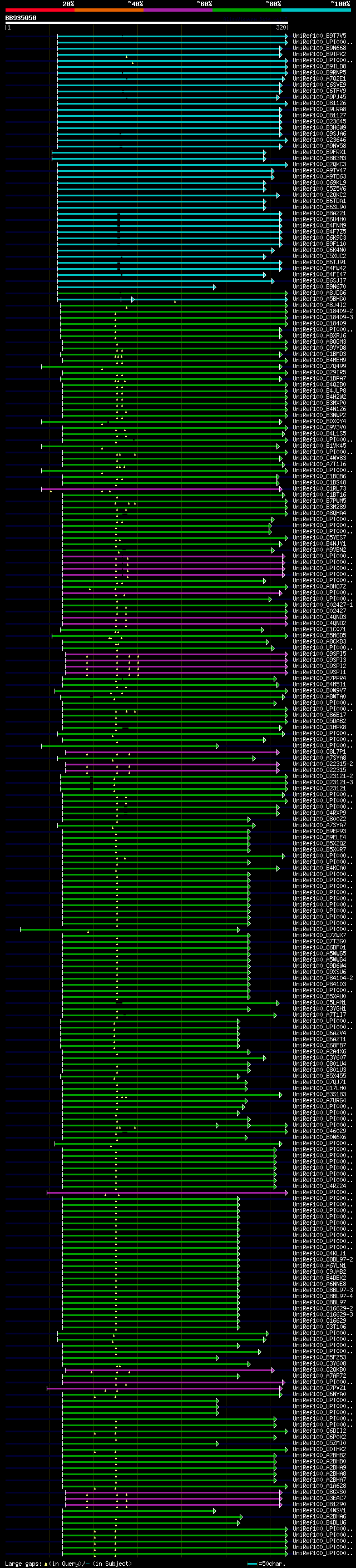This screenshot has height=1568, width=356.
Task: Open the UniRef100_Q68FB7 entry
Action: pos(319,1045)
